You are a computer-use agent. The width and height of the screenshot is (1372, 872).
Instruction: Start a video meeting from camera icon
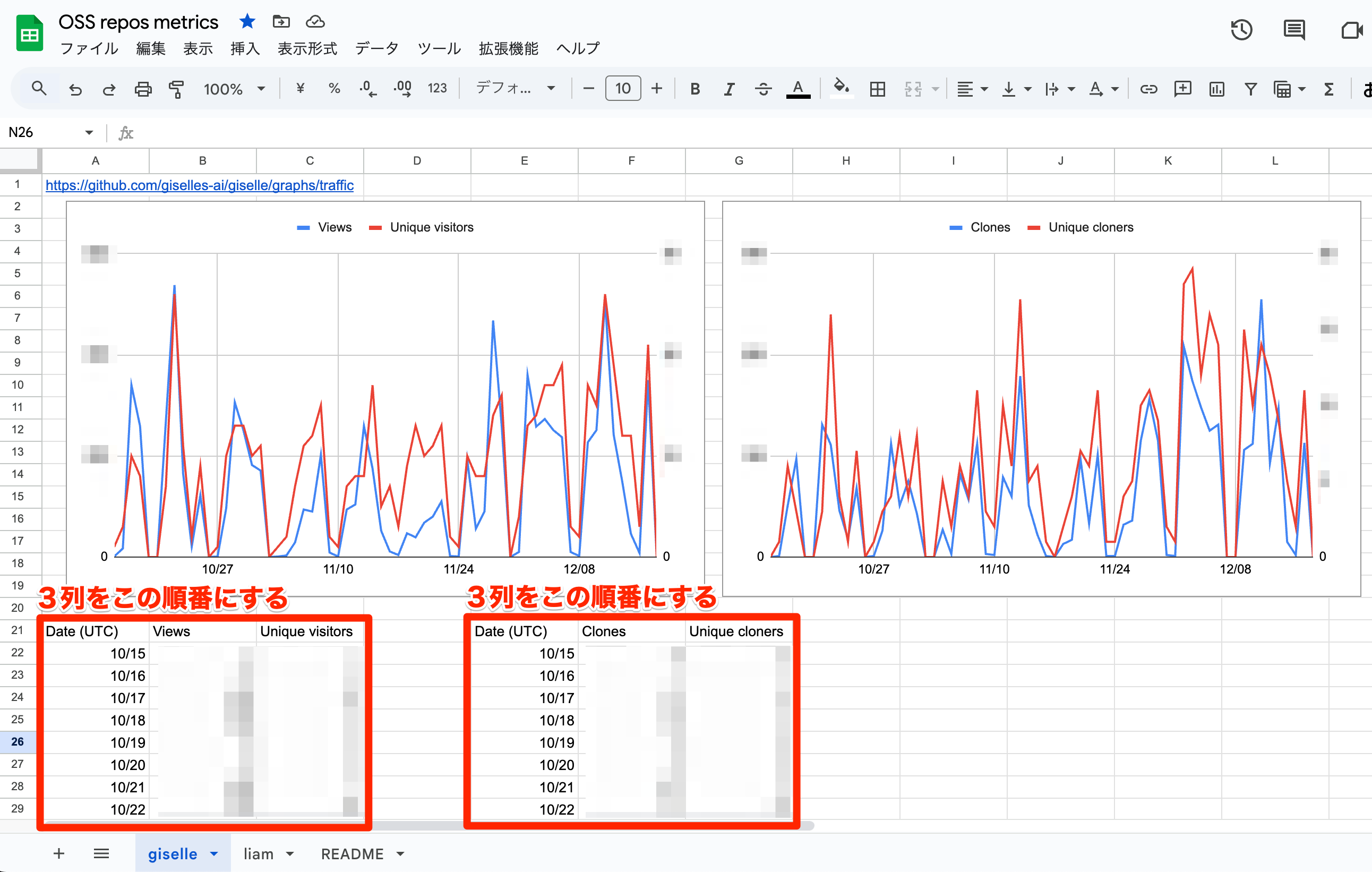pos(1353,30)
